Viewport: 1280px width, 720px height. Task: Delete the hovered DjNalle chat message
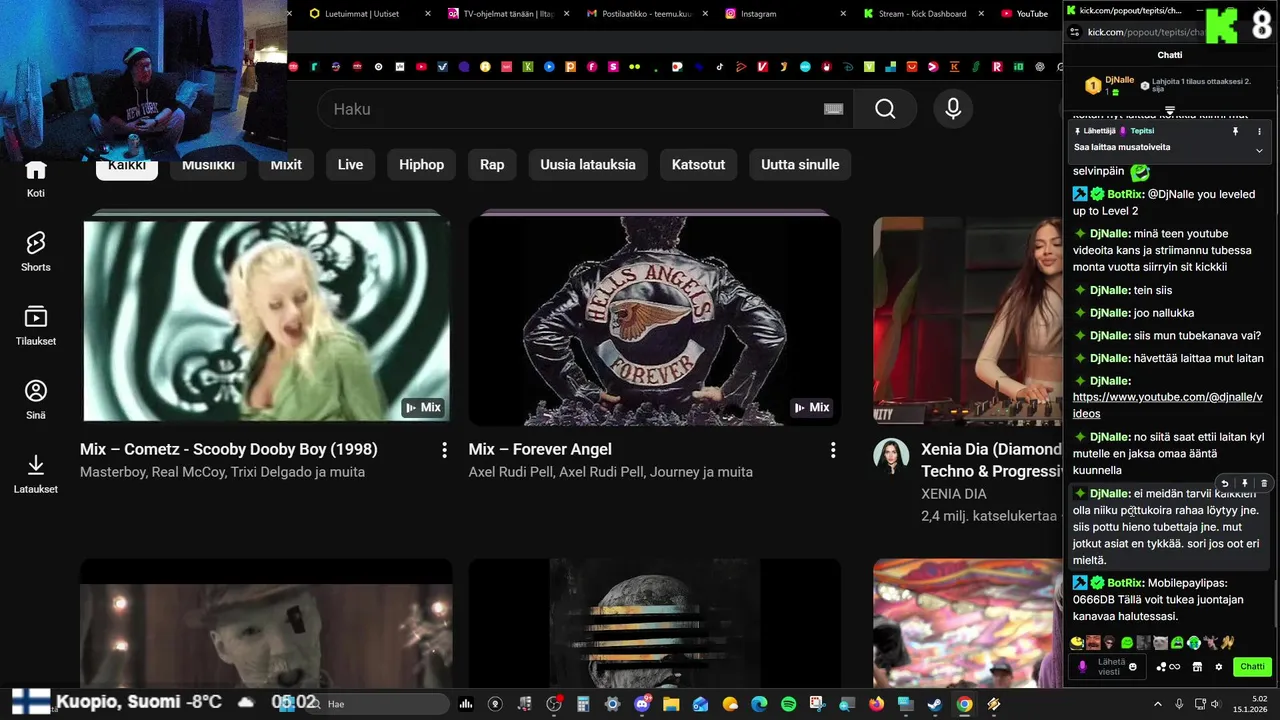point(1264,483)
